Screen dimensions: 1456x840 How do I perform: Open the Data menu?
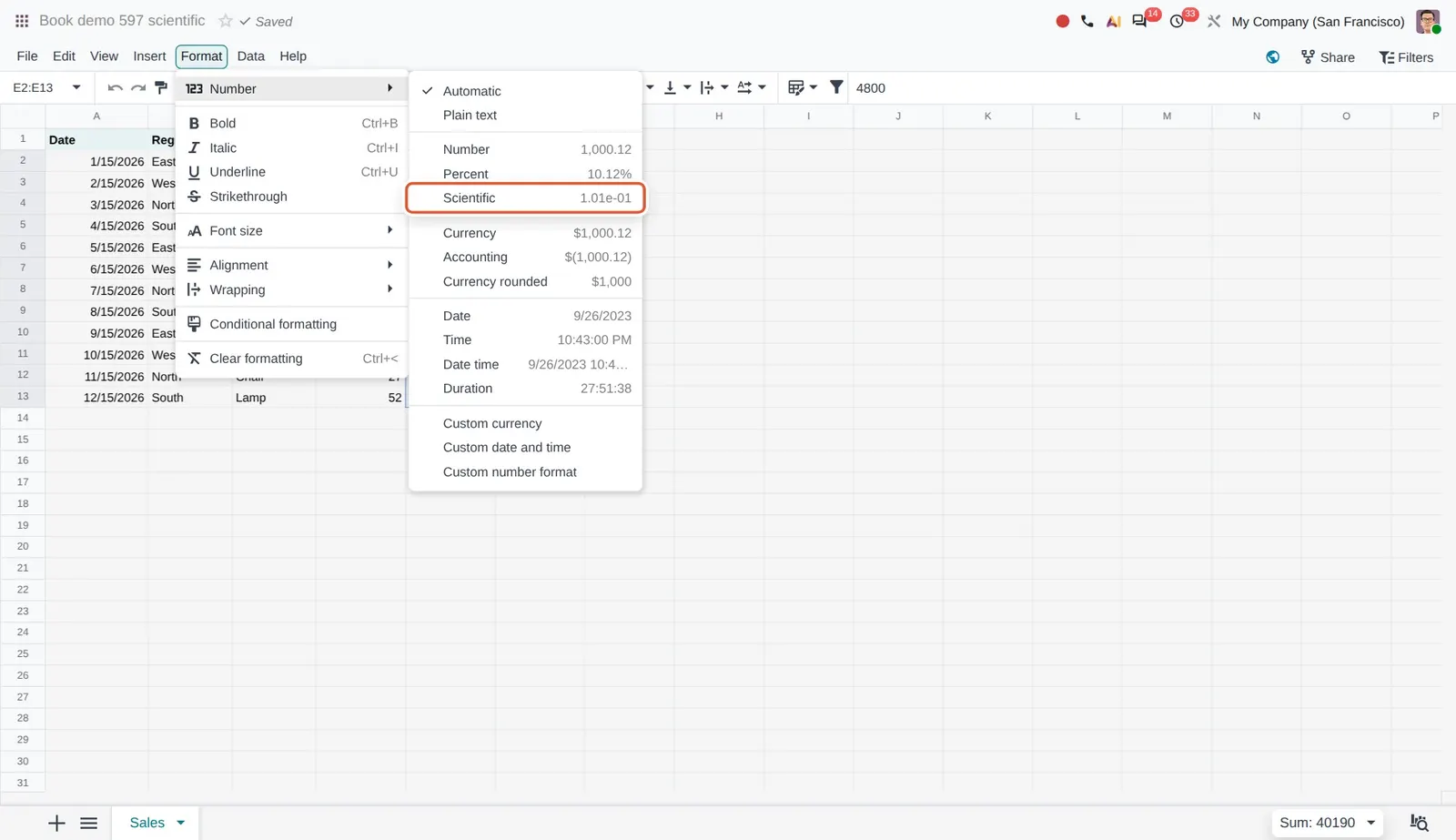pos(251,56)
